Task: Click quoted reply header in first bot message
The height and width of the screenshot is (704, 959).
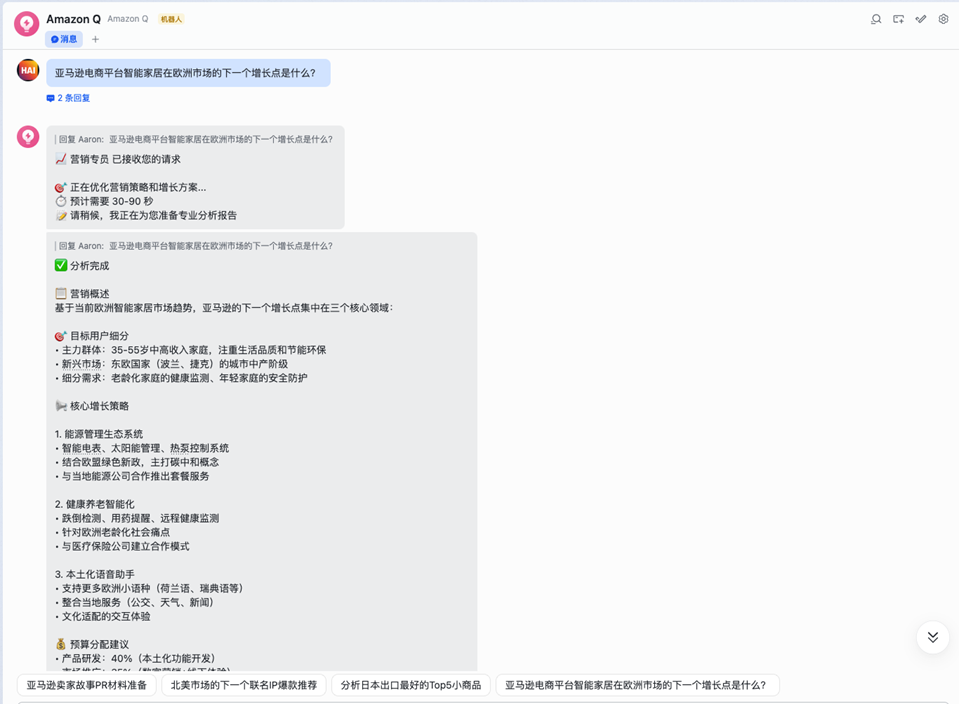Action: point(194,139)
